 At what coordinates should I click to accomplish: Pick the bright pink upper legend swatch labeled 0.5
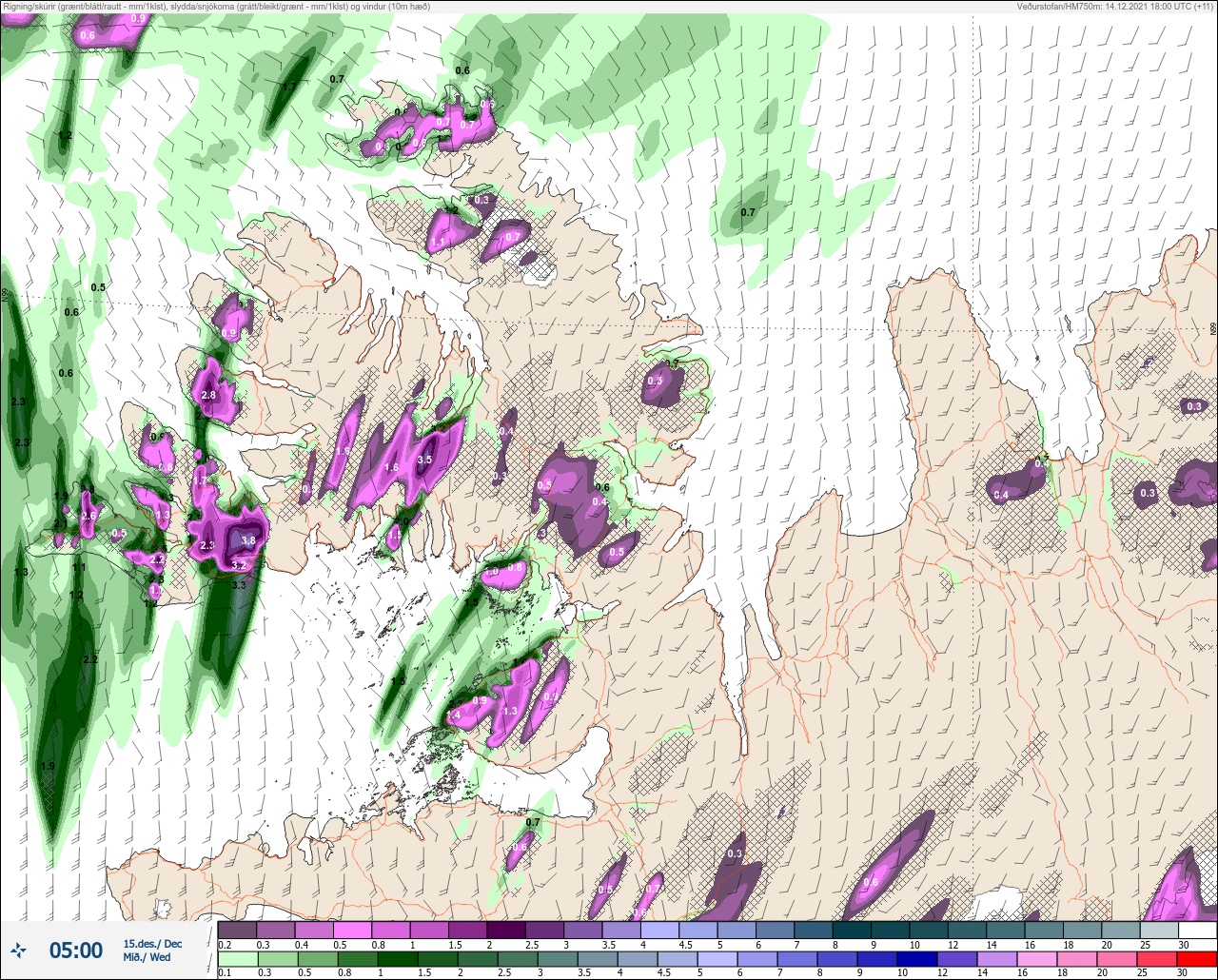pos(353,930)
